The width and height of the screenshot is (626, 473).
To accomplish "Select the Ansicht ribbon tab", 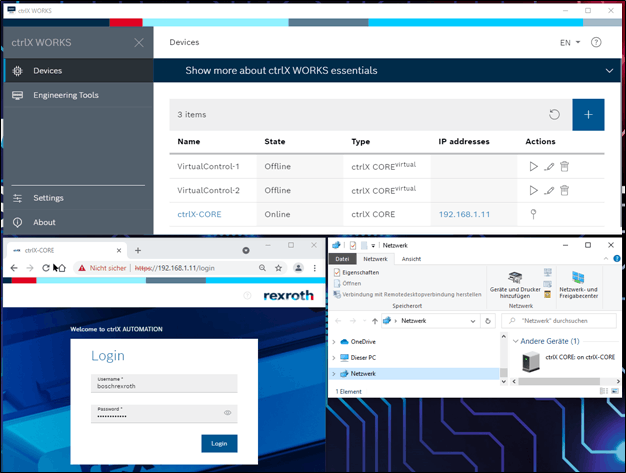I will coord(411,259).
